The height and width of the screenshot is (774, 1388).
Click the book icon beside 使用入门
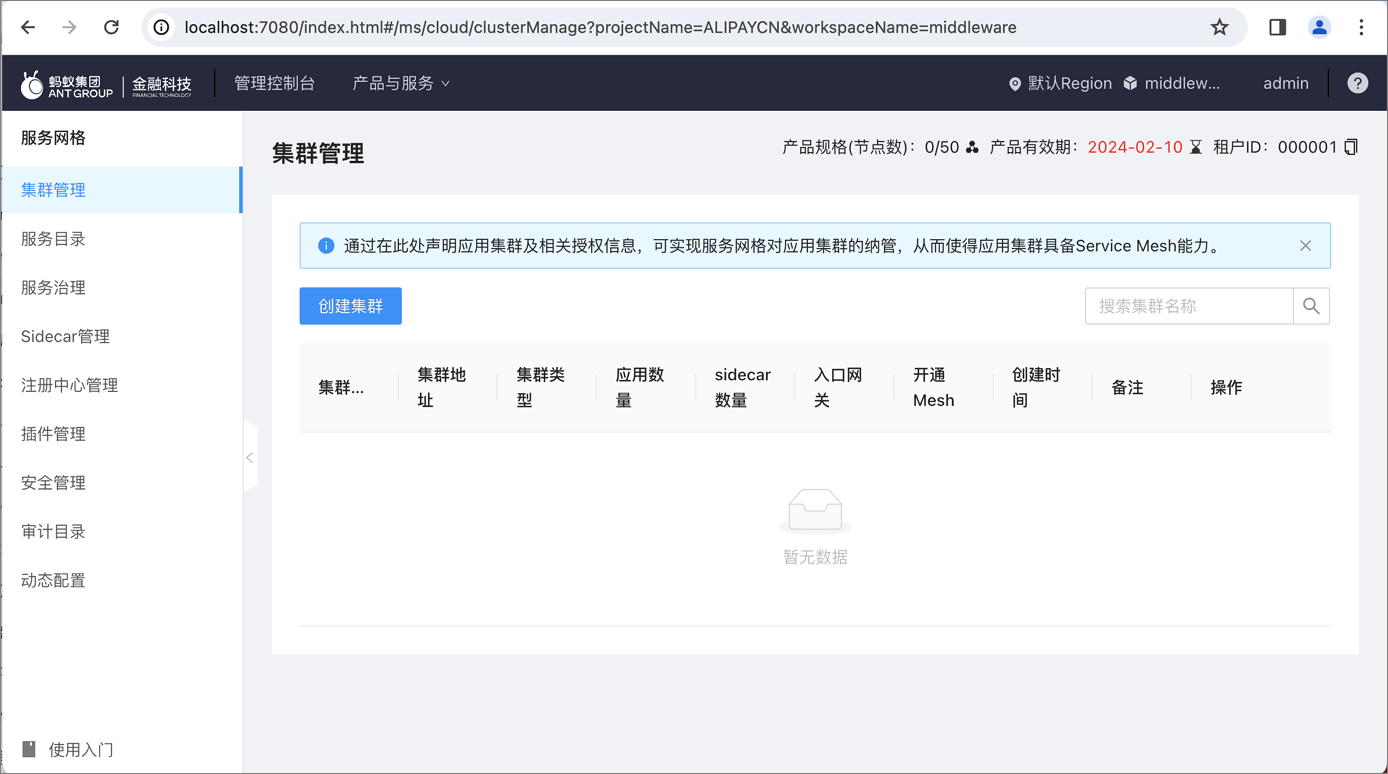click(29, 749)
